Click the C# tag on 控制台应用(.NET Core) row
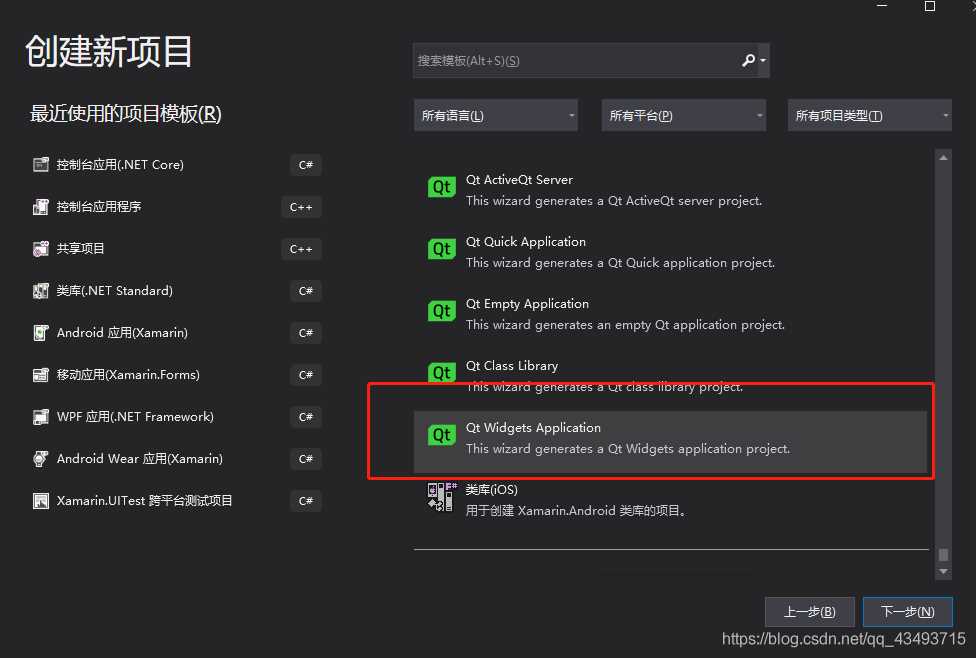976x658 pixels. (x=306, y=165)
